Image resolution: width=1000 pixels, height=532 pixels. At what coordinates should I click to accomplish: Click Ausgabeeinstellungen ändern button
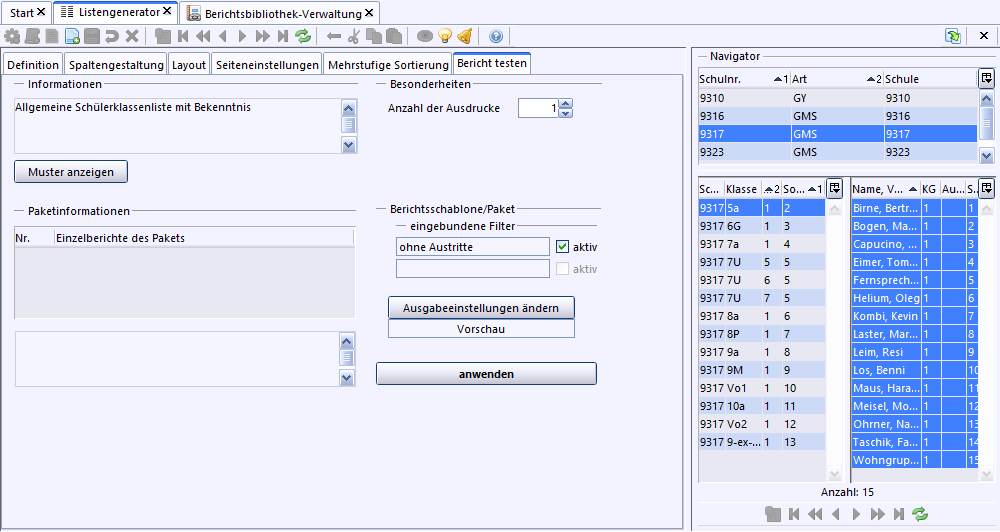[481, 307]
